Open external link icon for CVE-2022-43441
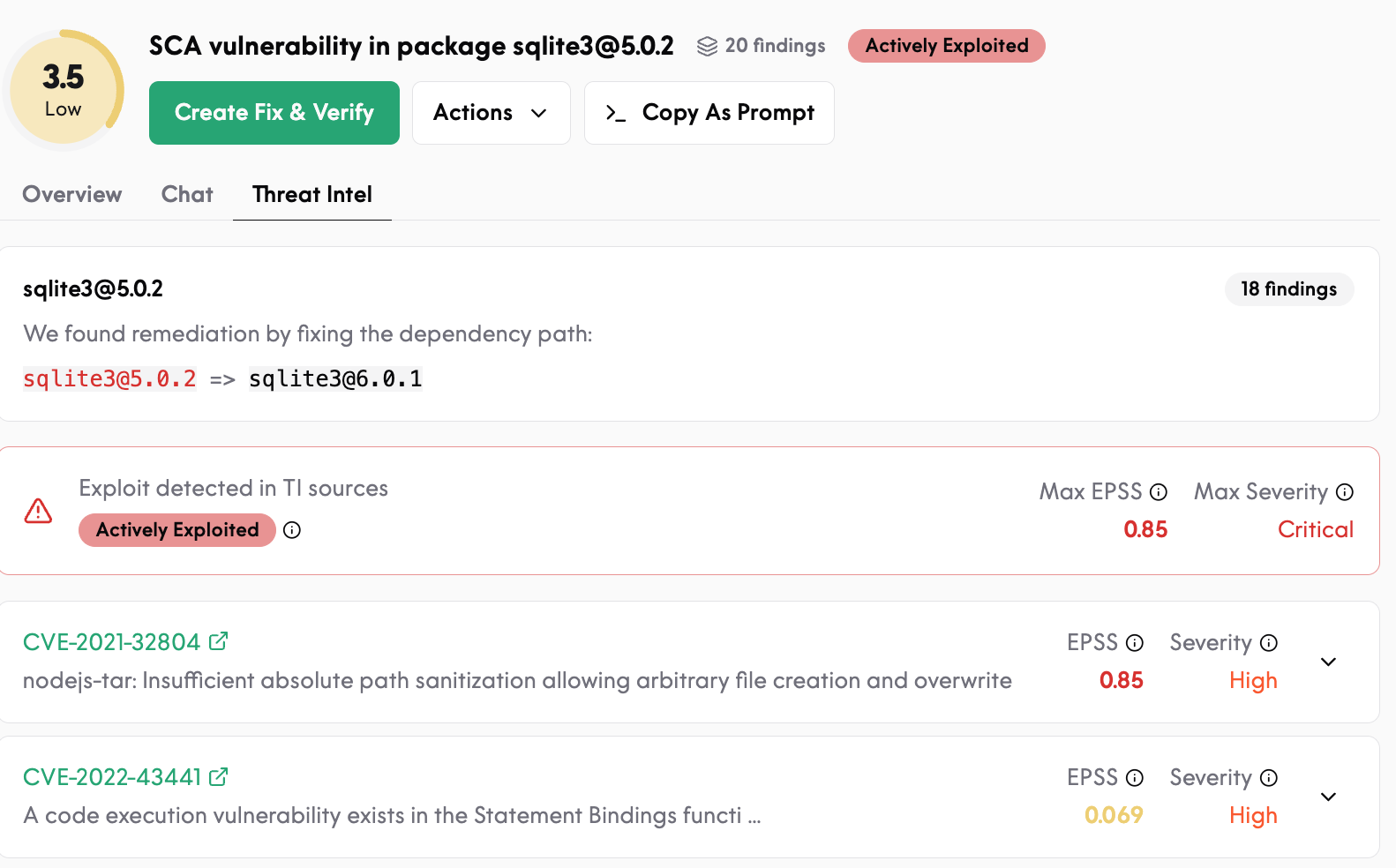The image size is (1396, 868). pyautogui.click(x=219, y=776)
